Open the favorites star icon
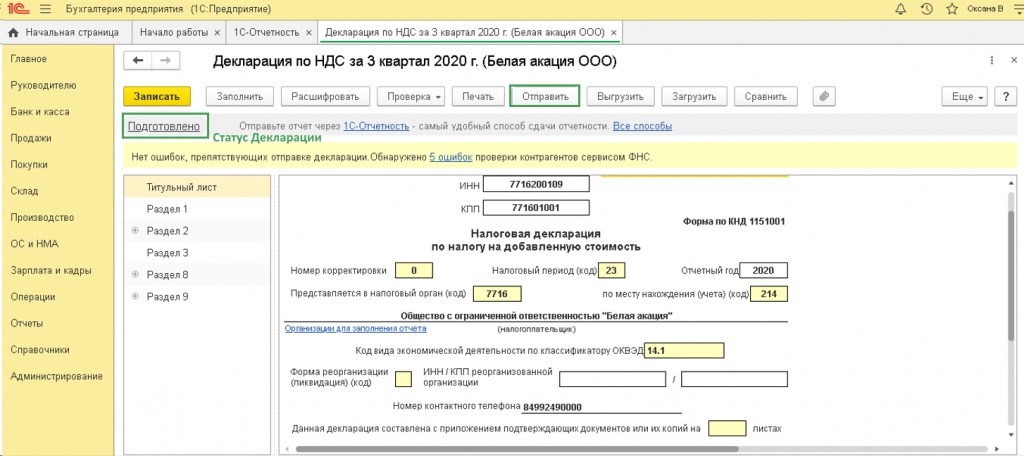Viewport: 1024px width, 456px height. point(952,9)
